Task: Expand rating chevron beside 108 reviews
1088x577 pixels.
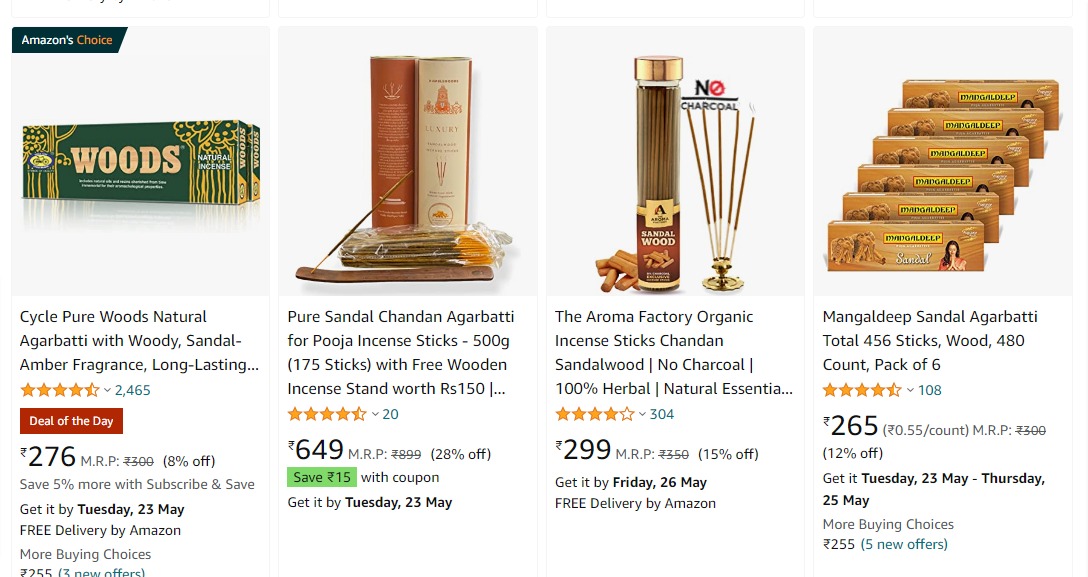Action: (910, 390)
